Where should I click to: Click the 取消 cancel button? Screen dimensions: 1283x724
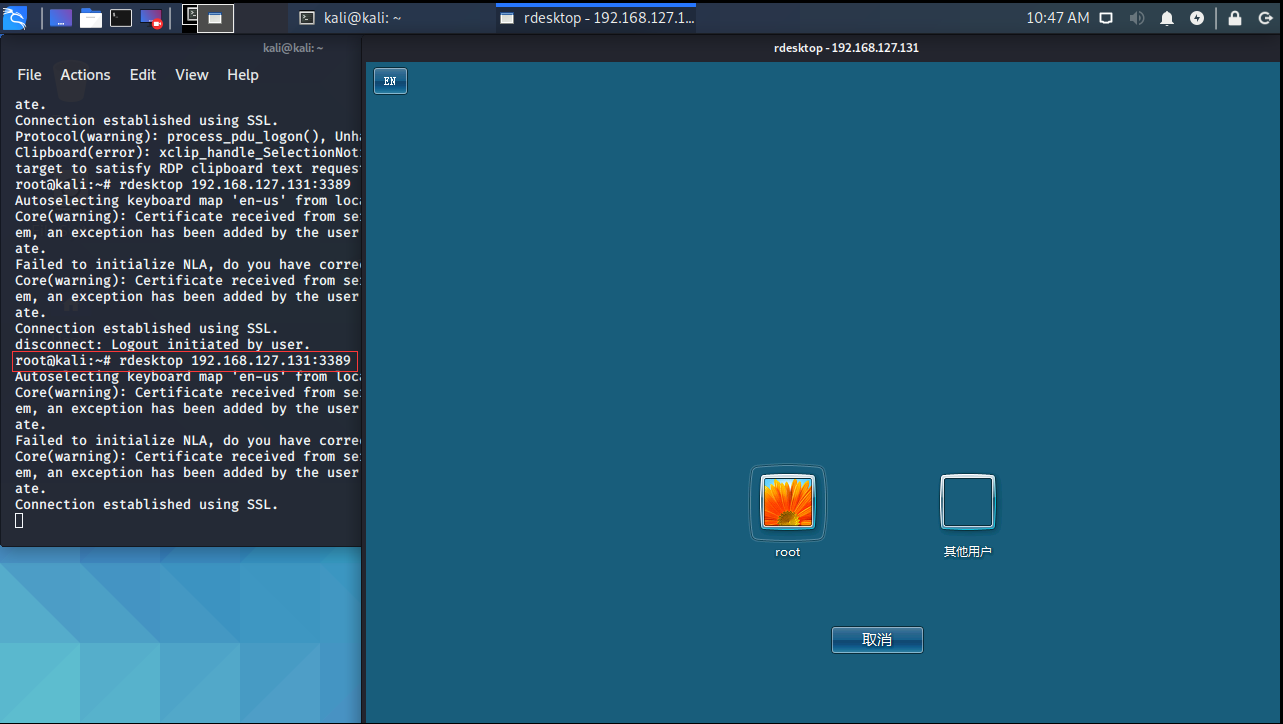(x=877, y=640)
